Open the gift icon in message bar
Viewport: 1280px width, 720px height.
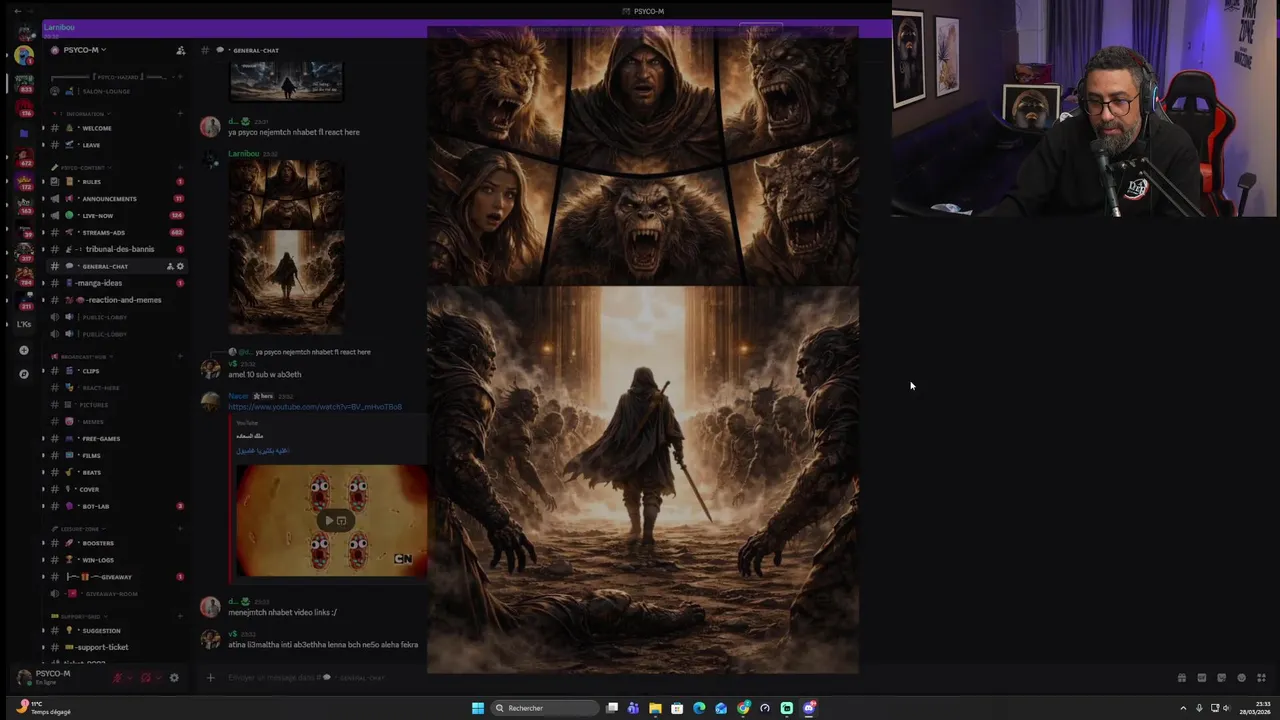coord(1182,678)
